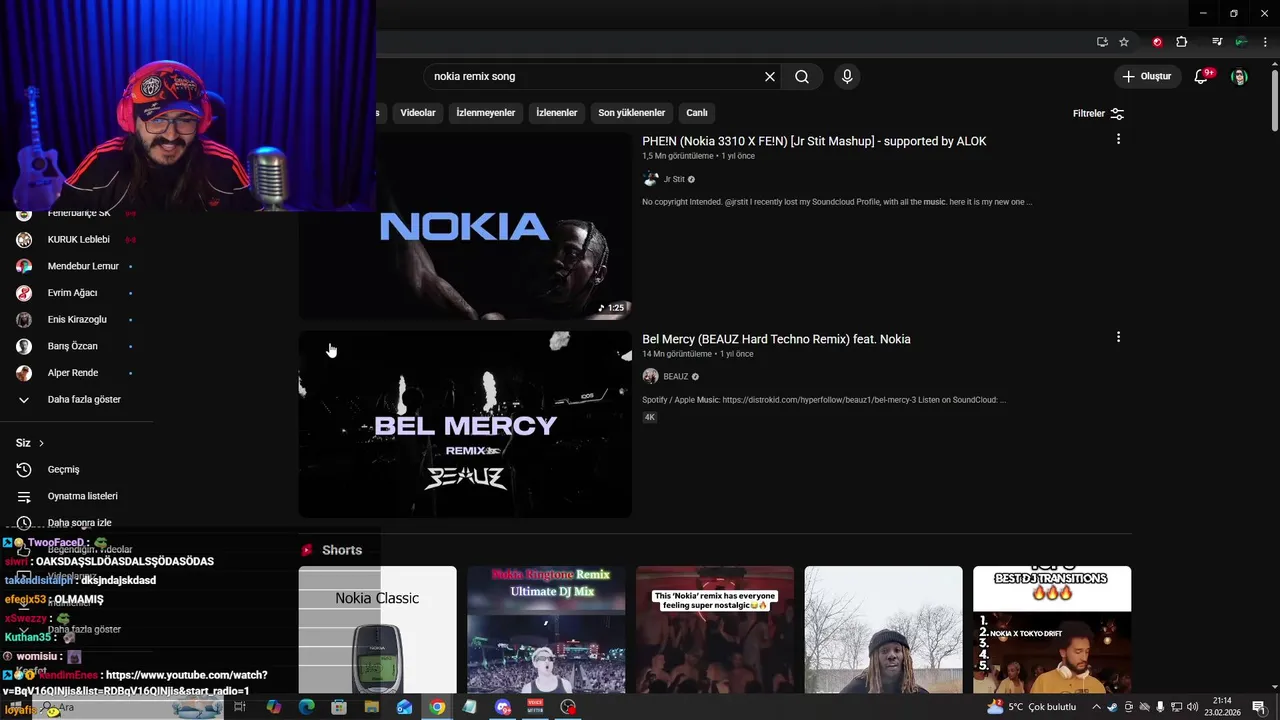Open the media control icon in Chrome toolbar
The width and height of the screenshot is (1280, 720).
pyautogui.click(x=1217, y=42)
